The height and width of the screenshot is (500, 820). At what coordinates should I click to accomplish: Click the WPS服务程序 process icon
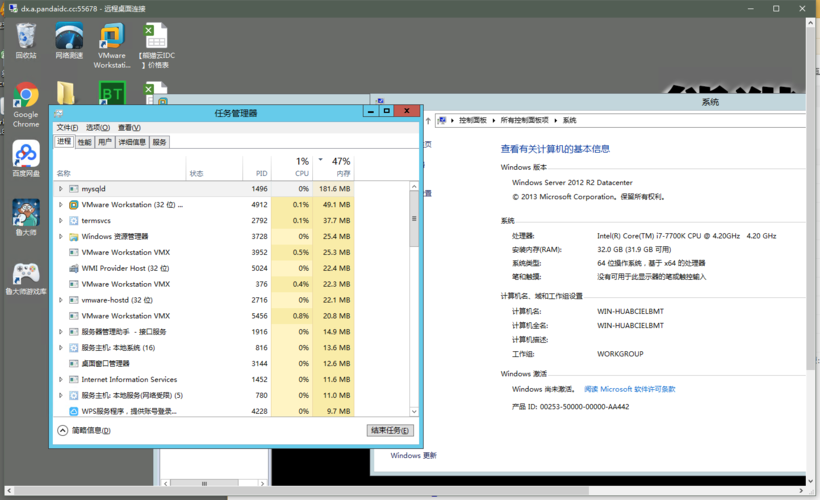click(x=74, y=411)
